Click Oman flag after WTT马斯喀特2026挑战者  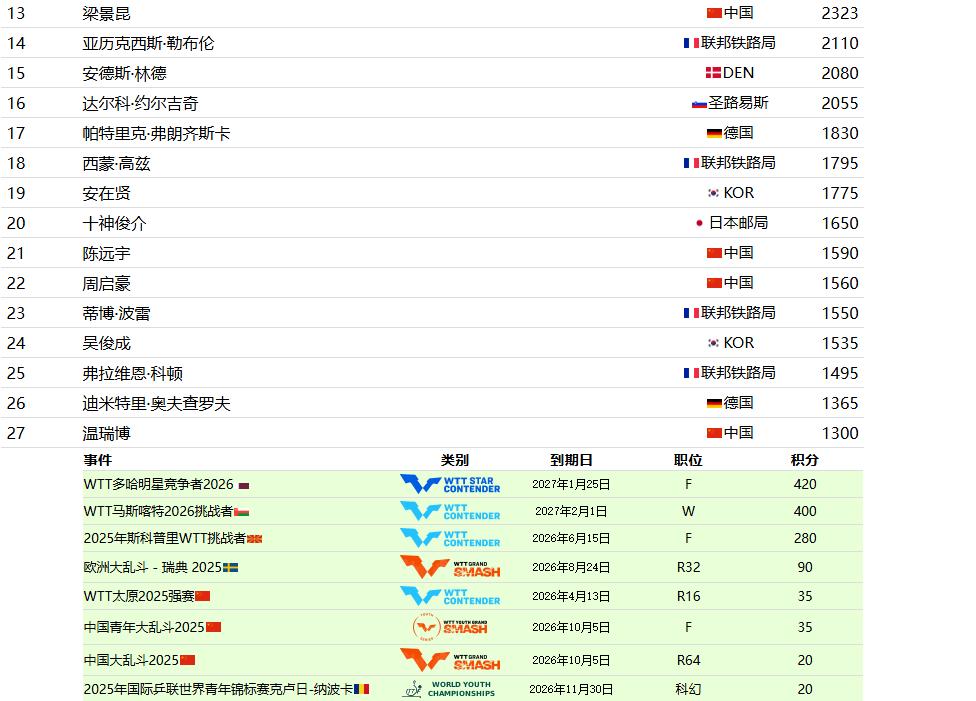[x=242, y=512]
